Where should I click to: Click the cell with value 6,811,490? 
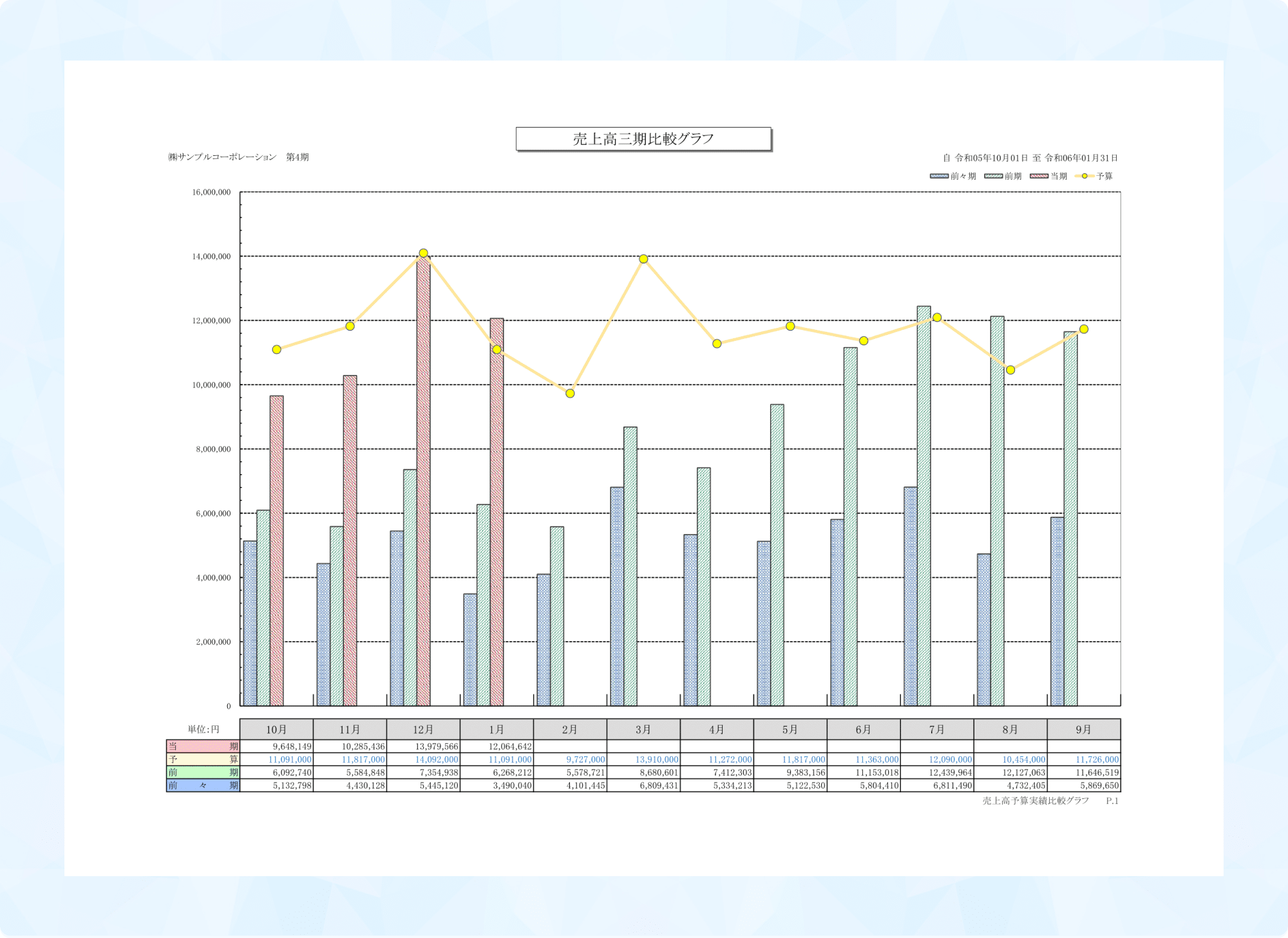pyautogui.click(x=937, y=785)
